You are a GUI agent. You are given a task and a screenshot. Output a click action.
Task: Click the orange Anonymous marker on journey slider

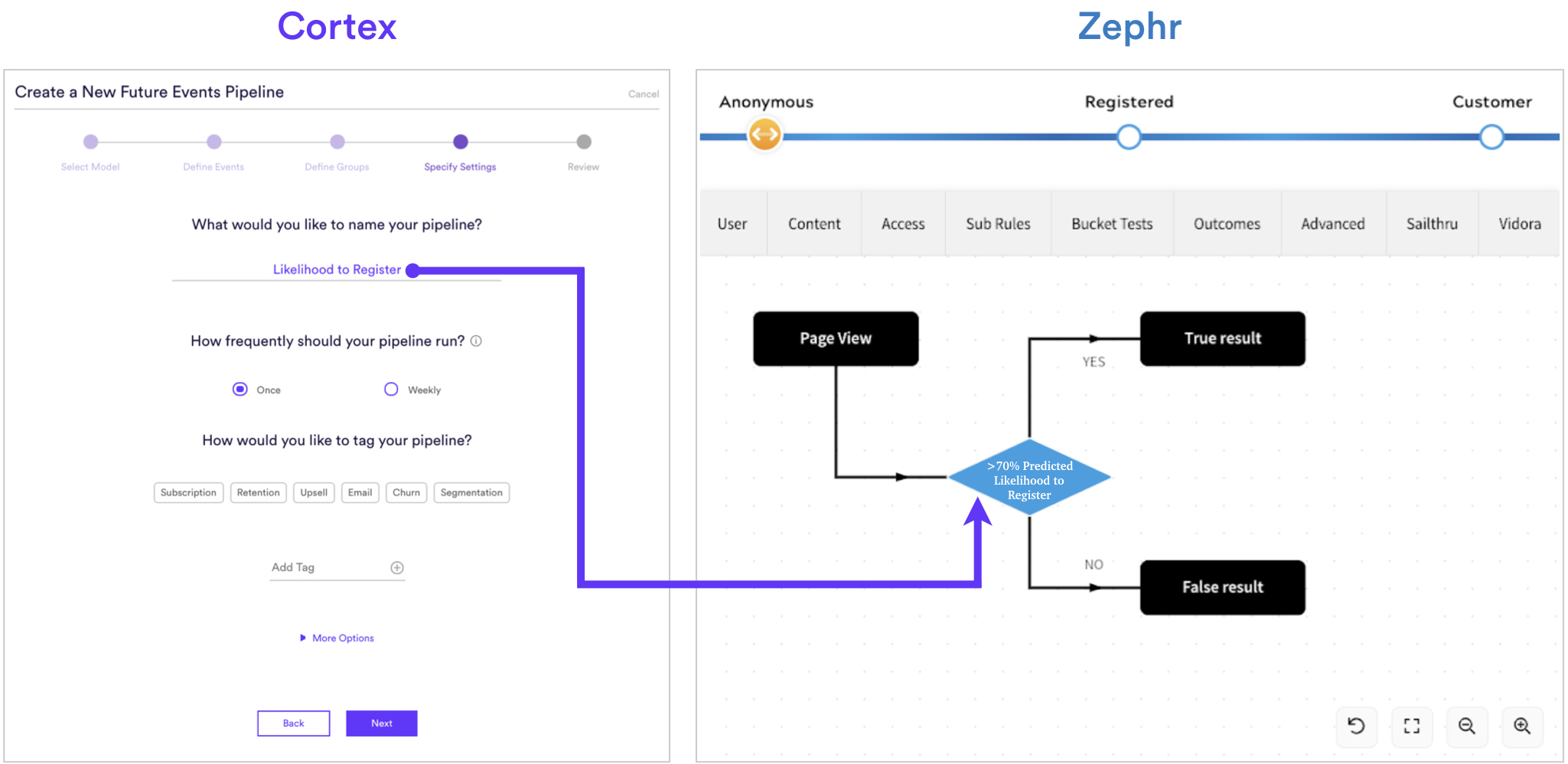[764, 135]
